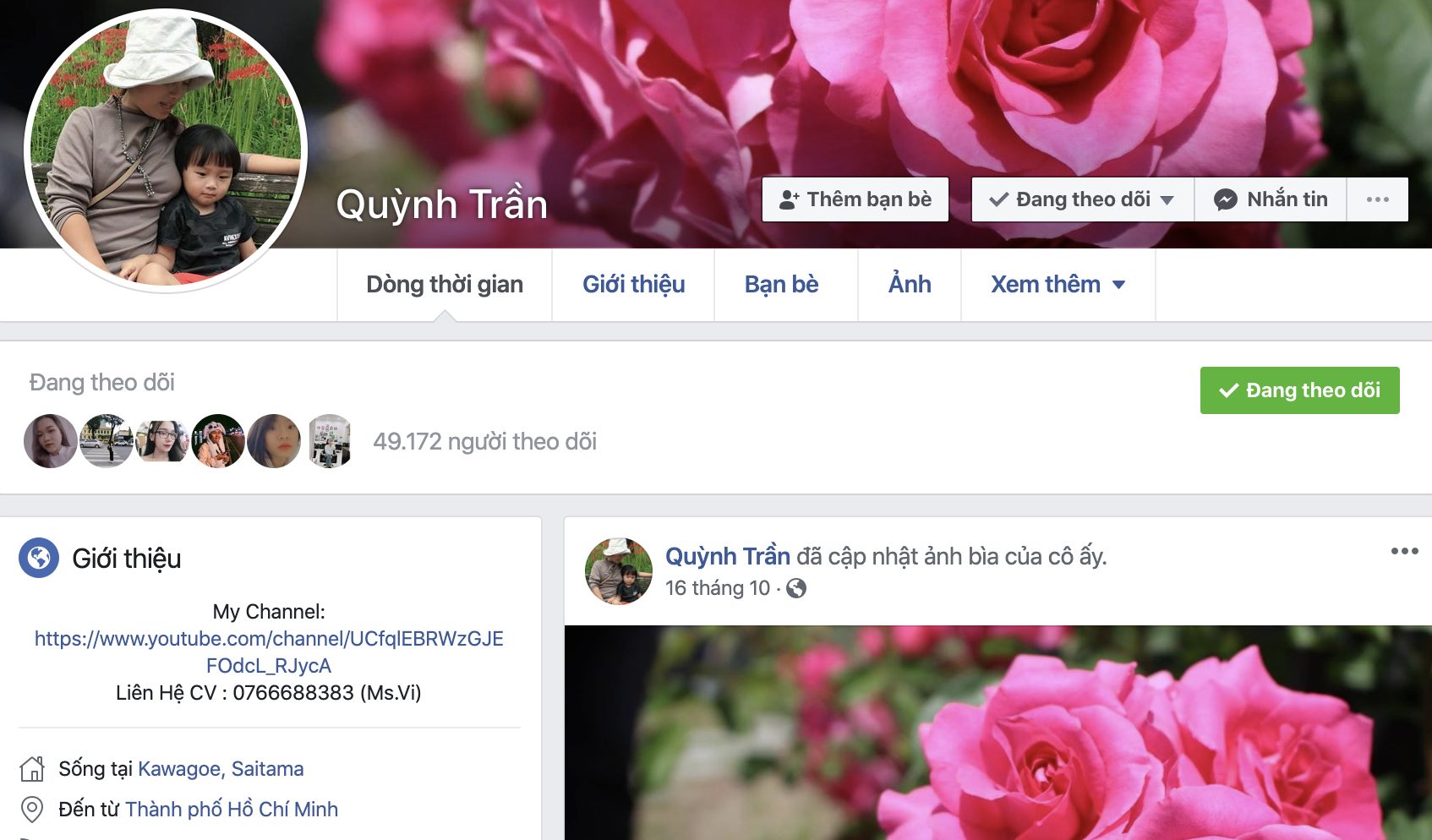Switch to the Dòng thời gian tab
Image resolution: width=1432 pixels, height=840 pixels.
(444, 285)
